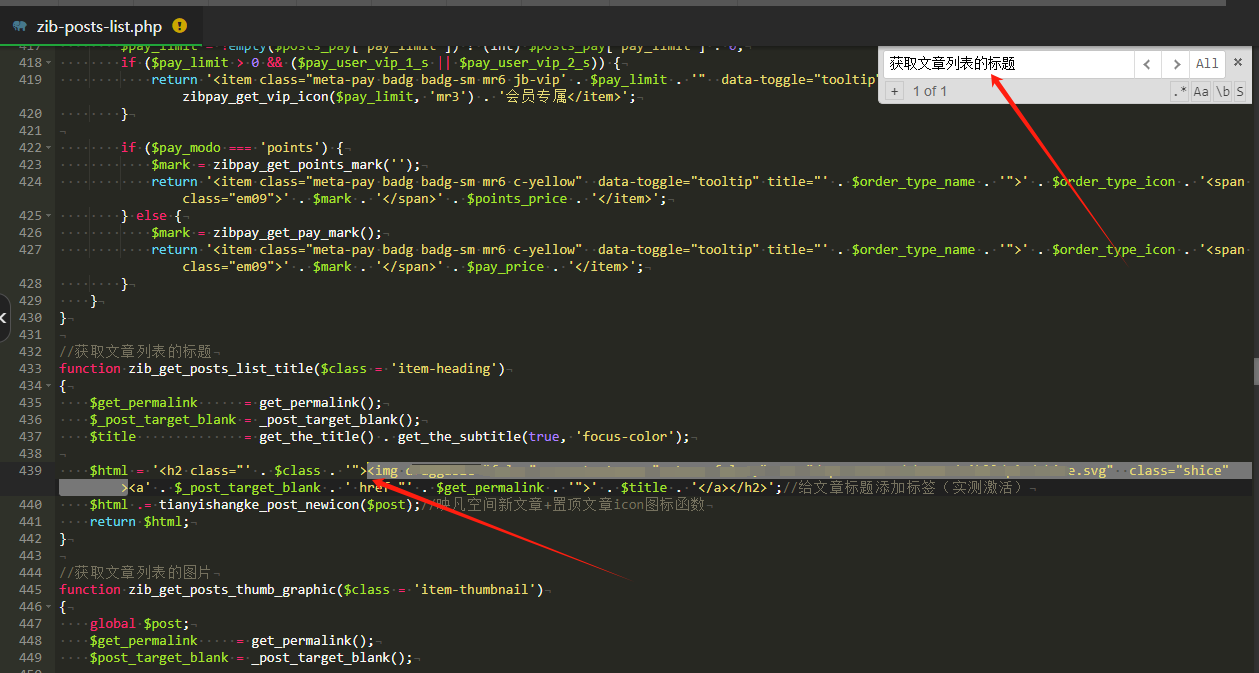Collapse the code fold at line 446
Viewport: 1259px width, 673px height.
pos(50,607)
